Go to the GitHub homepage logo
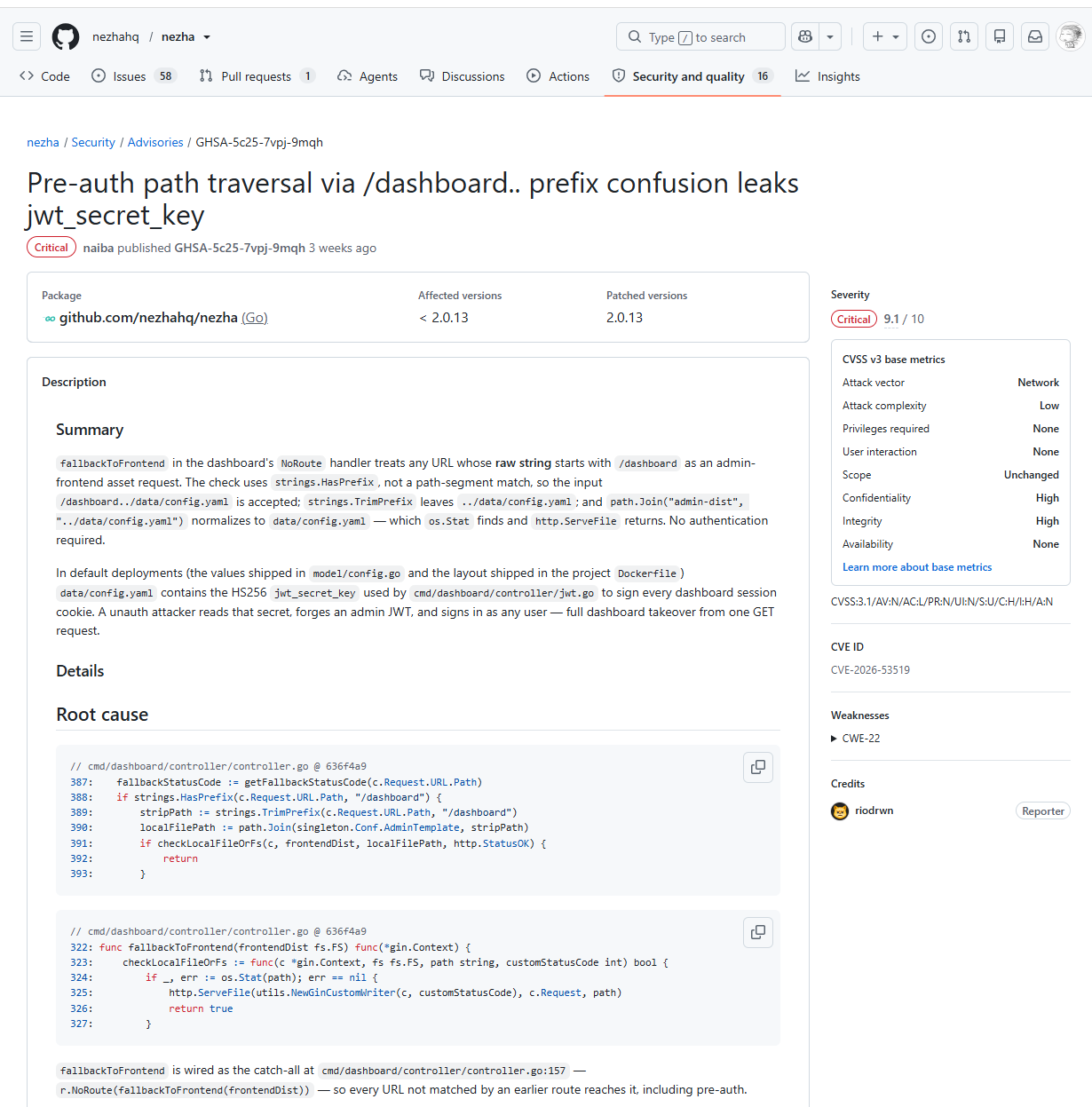This screenshot has height=1107, width=1092. [x=66, y=36]
